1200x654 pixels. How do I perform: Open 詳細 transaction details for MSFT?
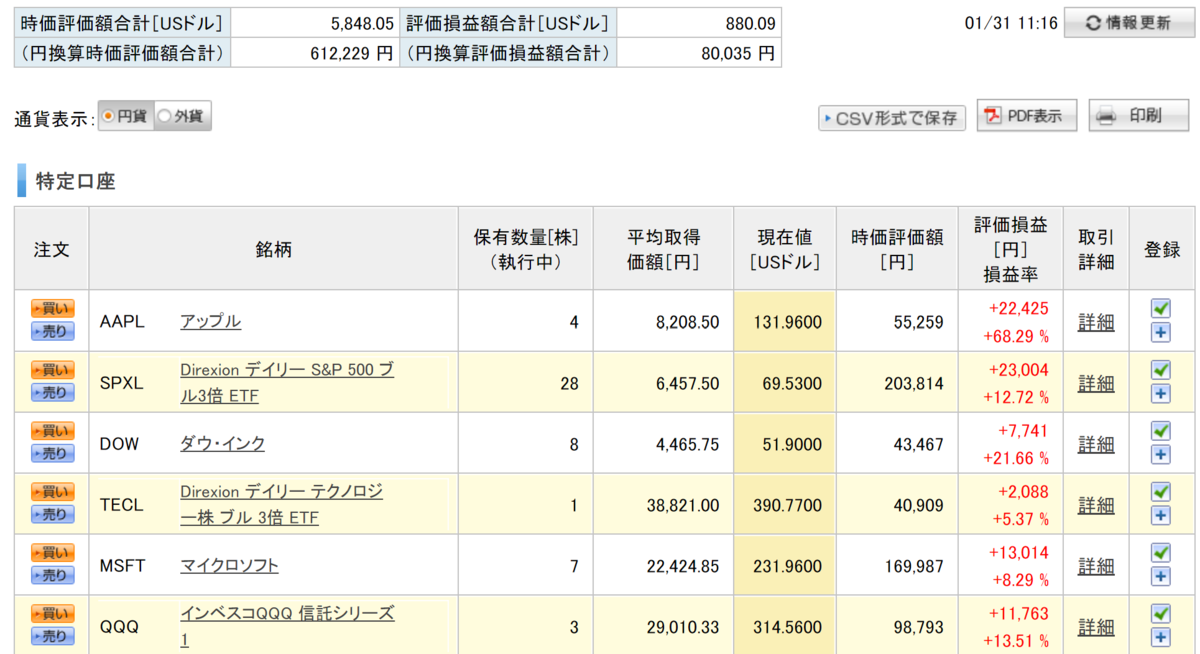click(x=1096, y=566)
